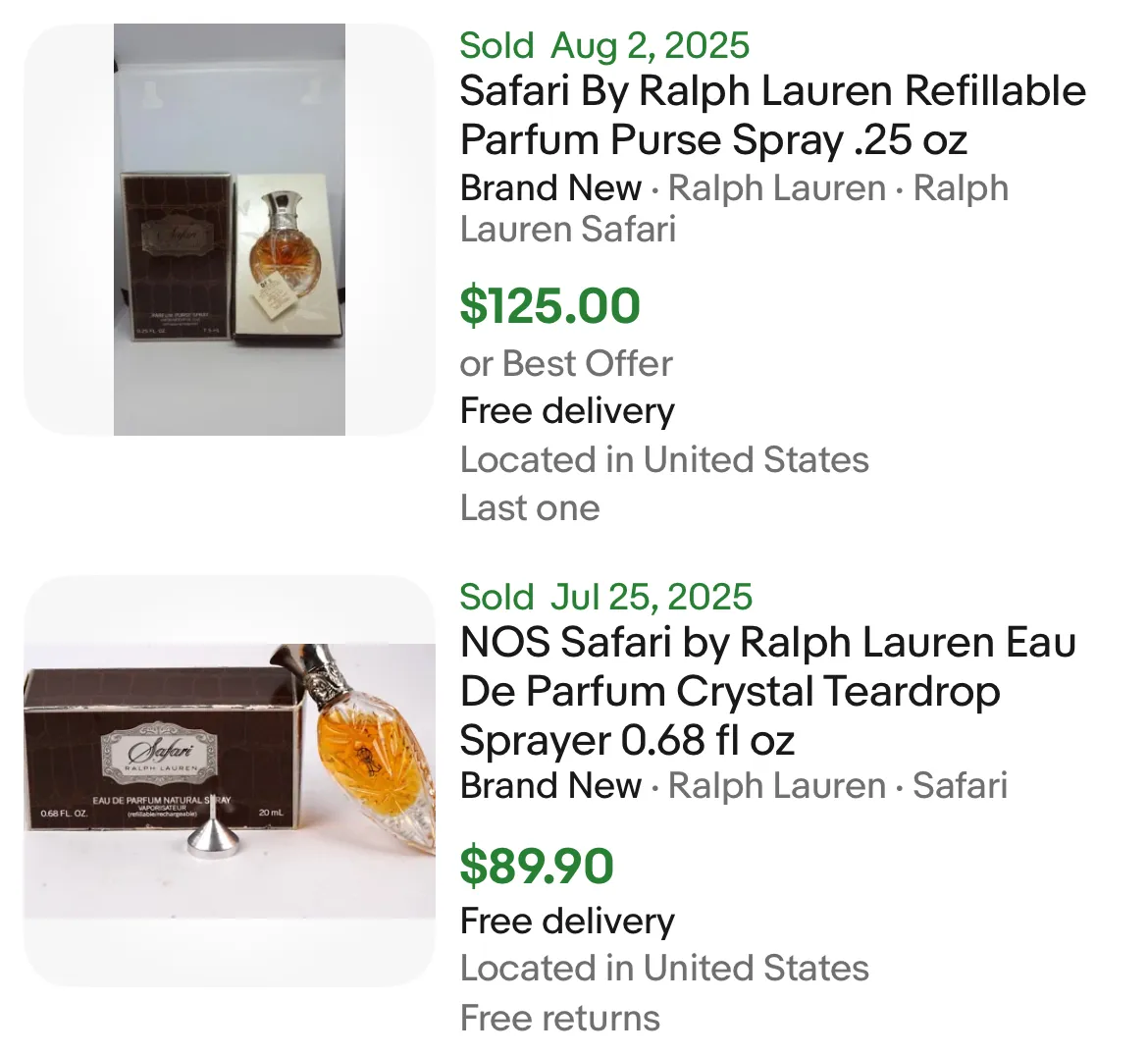Click the Sold Aug 2, 2025 label
This screenshot has width=1148, height=1054.
604,45
